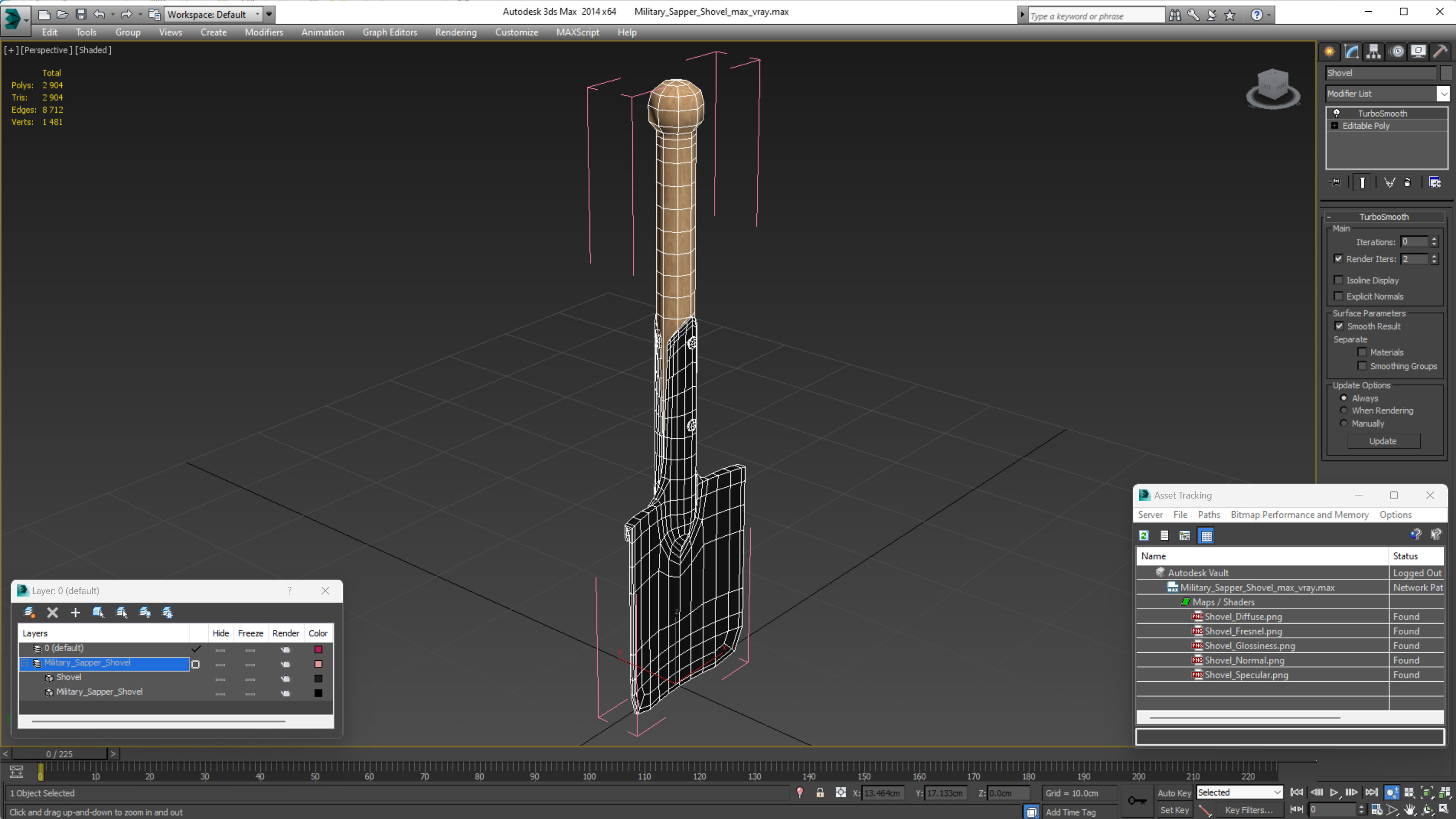1456x819 pixels.
Task: Enable Isoline Display in TurboSmooth settings
Action: point(1338,280)
